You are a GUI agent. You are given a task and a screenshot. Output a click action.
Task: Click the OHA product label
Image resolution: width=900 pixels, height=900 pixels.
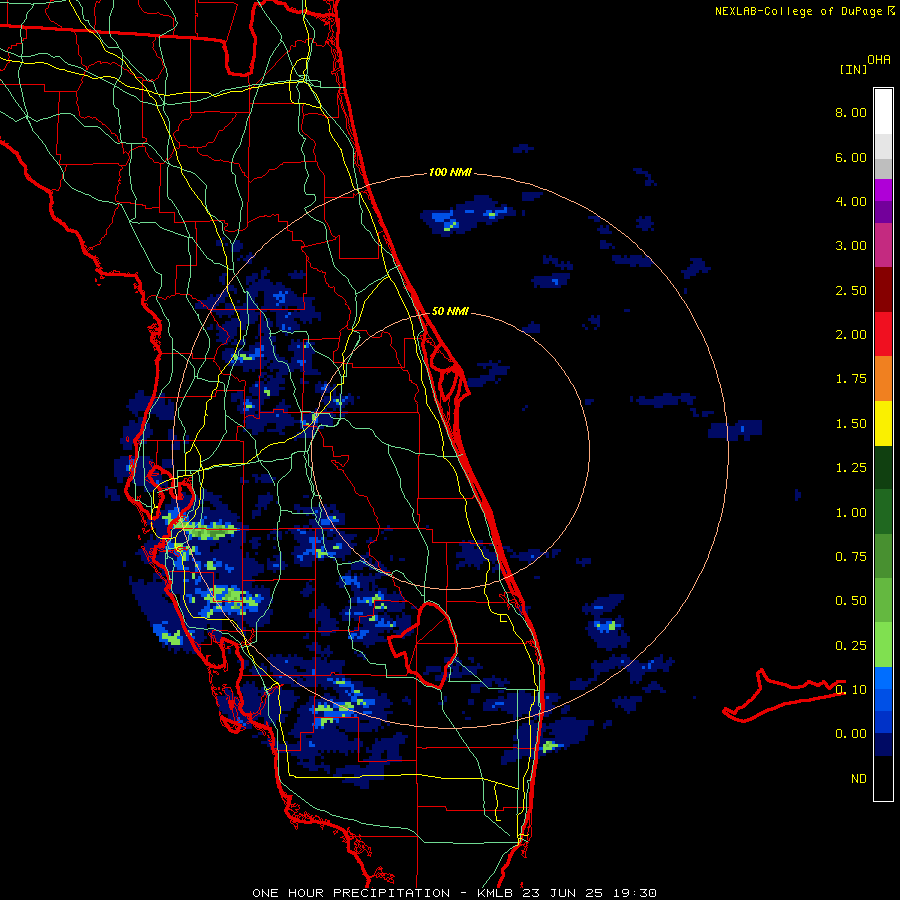pos(879,60)
